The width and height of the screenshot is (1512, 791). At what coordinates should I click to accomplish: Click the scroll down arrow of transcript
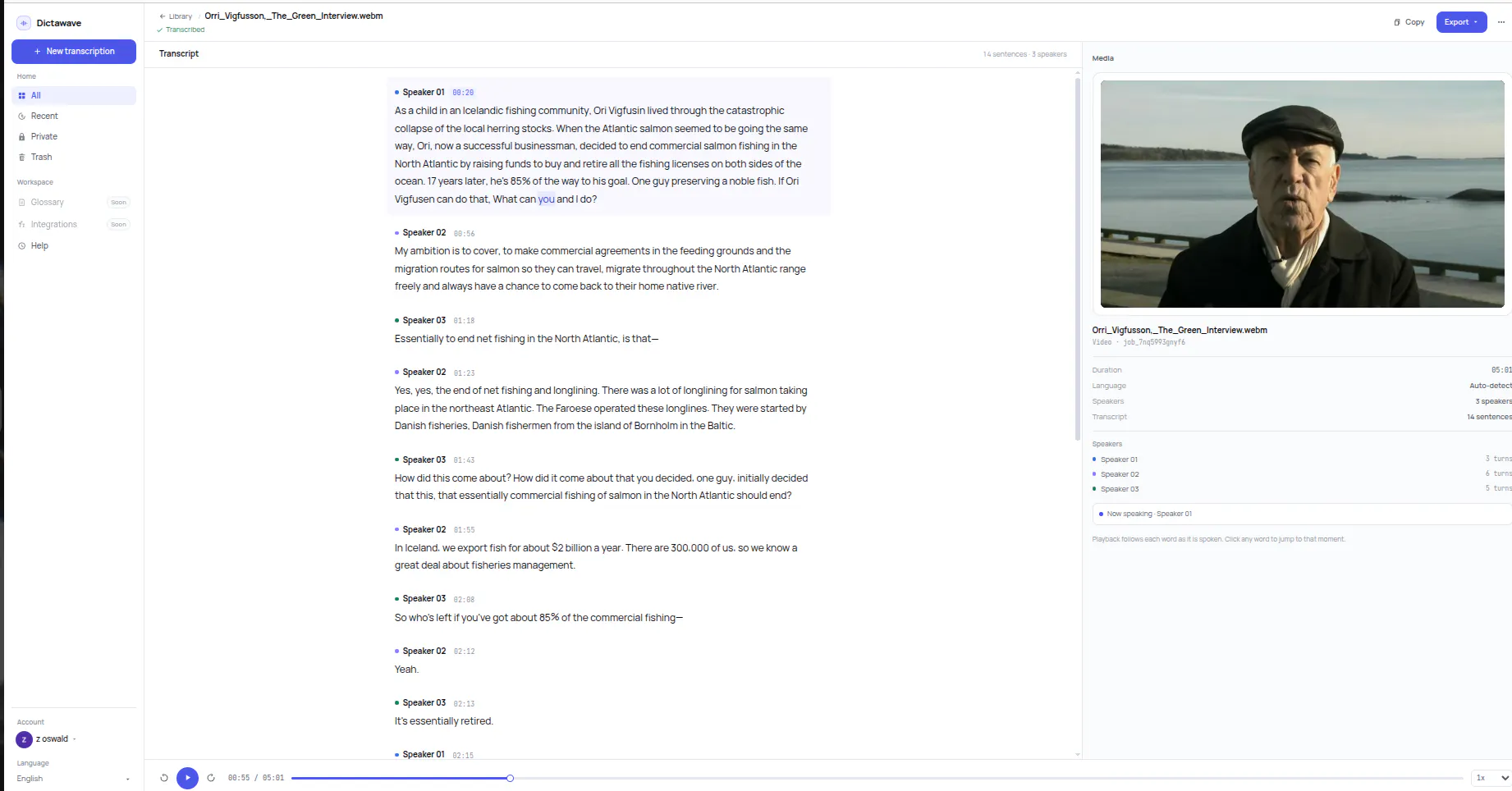pos(1078,754)
